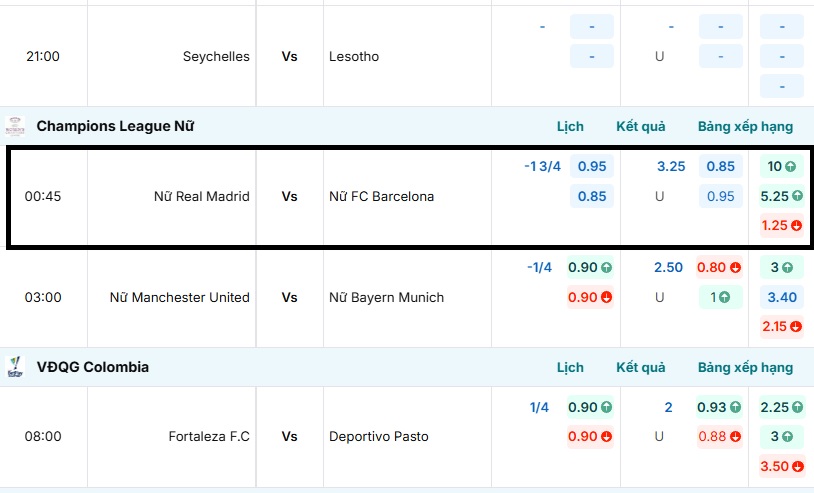
Task: Click the 0.93 over odds for Fortaleza match
Action: coord(720,407)
